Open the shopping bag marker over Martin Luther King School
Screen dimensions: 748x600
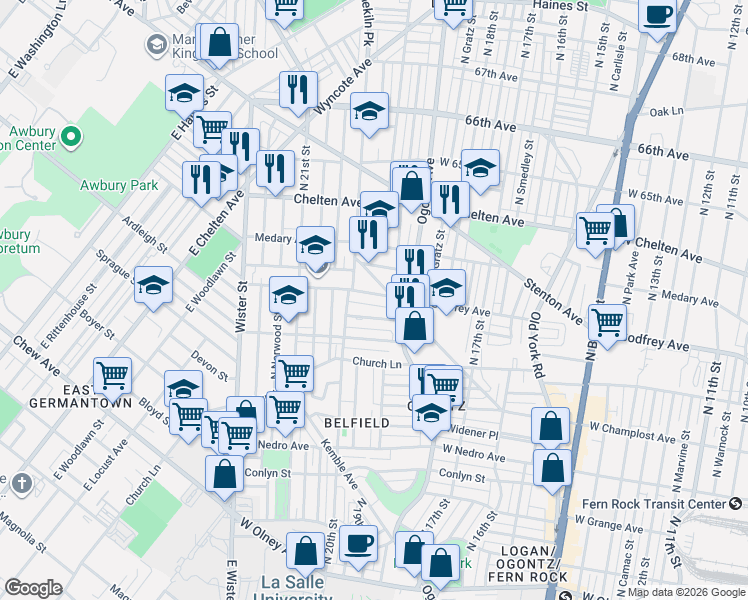[x=219, y=44]
